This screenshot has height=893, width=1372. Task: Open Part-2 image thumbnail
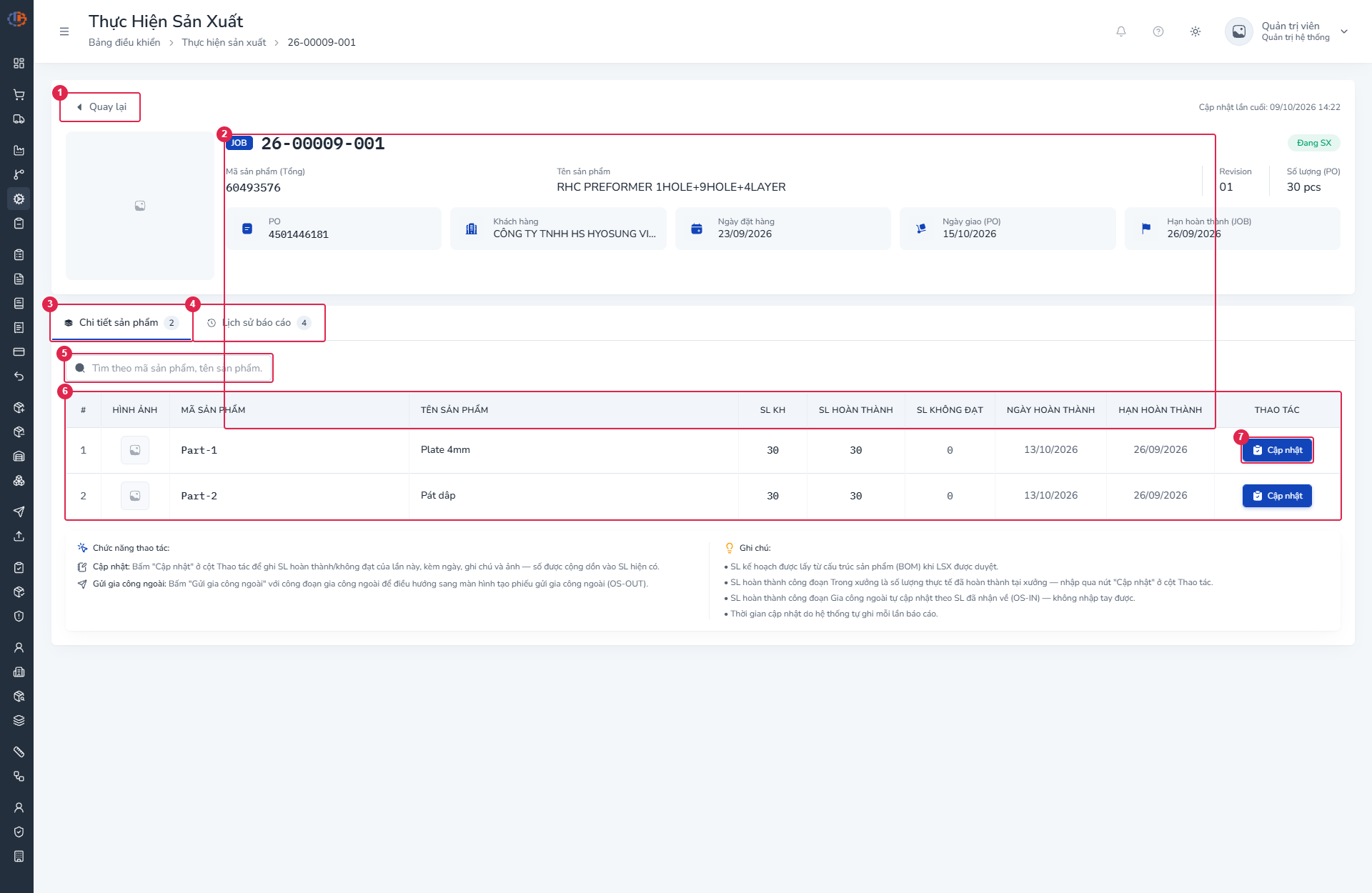pyautogui.click(x=135, y=496)
